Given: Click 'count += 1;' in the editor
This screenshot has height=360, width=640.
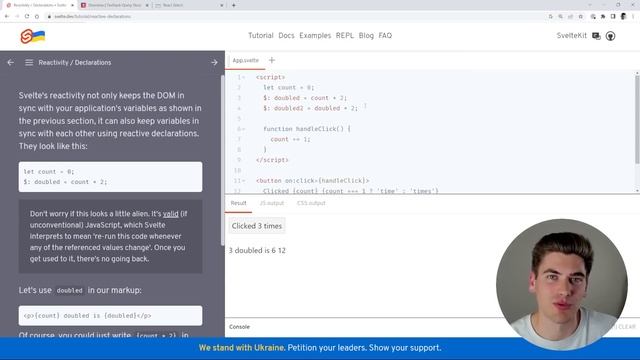Looking at the screenshot, I should 290,139.
